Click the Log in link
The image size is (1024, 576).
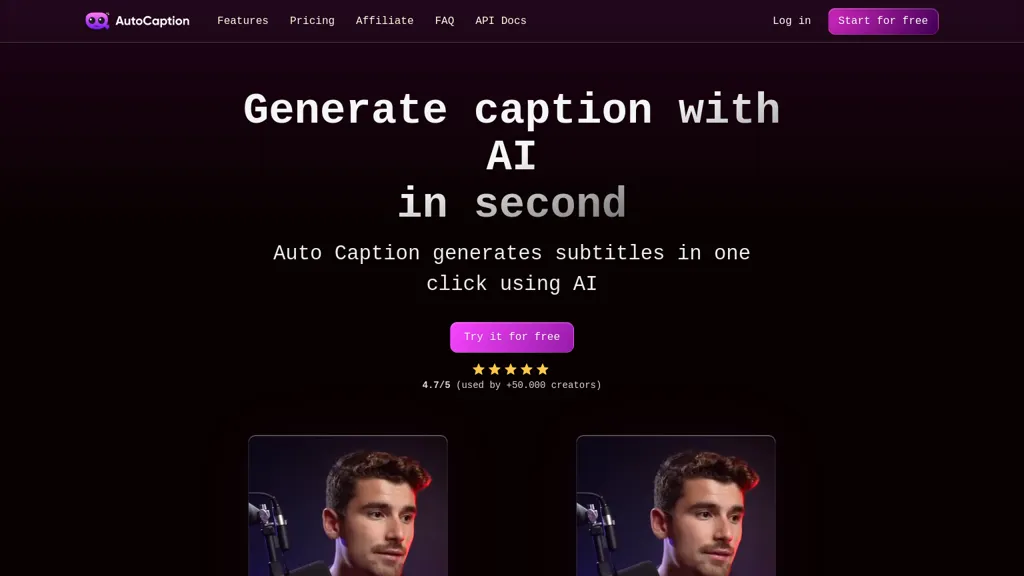point(792,21)
